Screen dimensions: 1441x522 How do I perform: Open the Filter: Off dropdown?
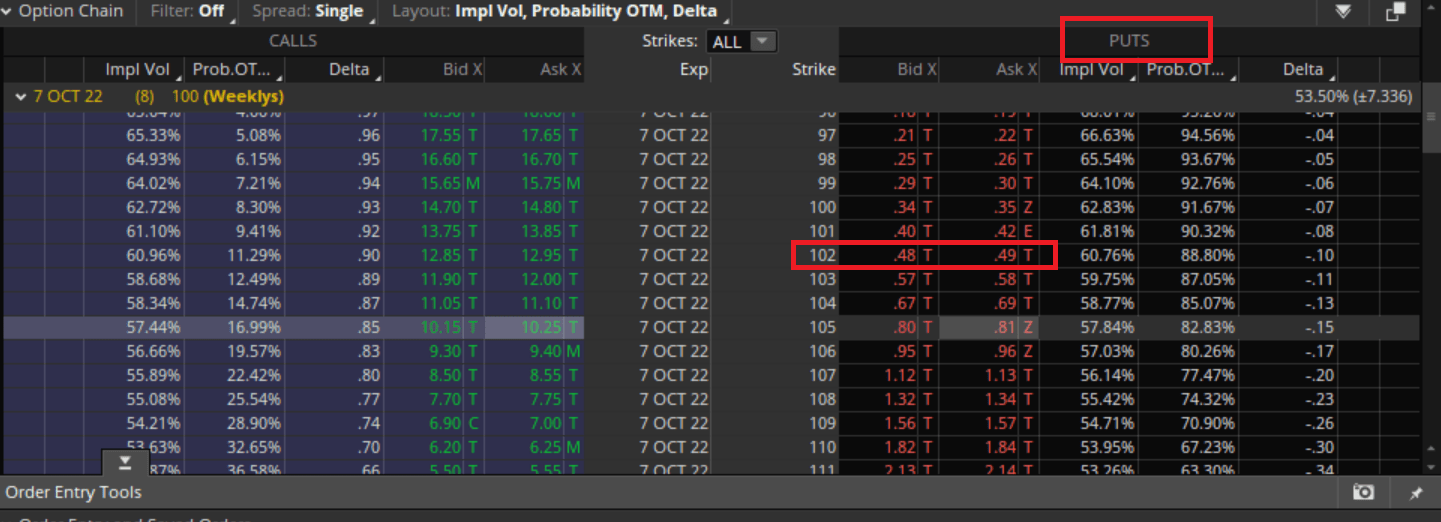click(x=193, y=12)
